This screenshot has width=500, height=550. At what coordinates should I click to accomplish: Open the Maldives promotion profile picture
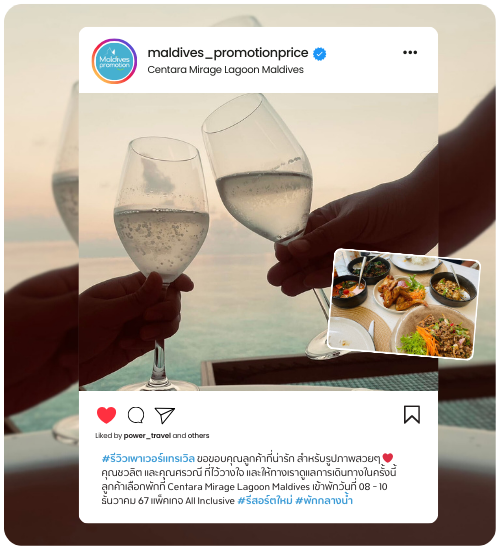pyautogui.click(x=114, y=61)
